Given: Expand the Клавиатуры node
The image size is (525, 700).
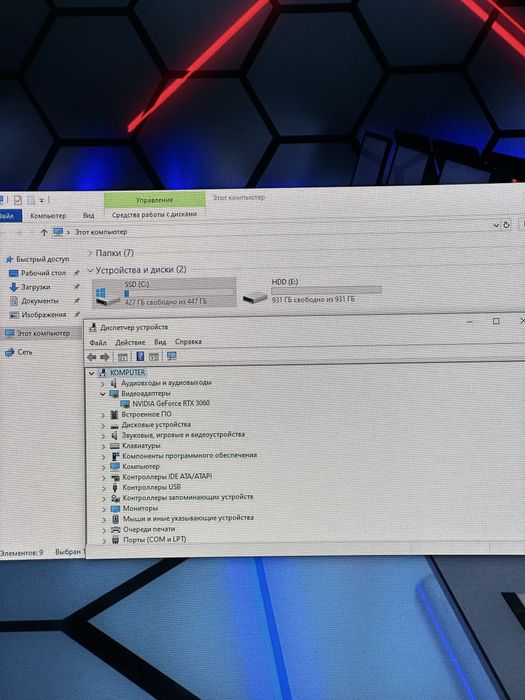Looking at the screenshot, I should [x=103, y=446].
